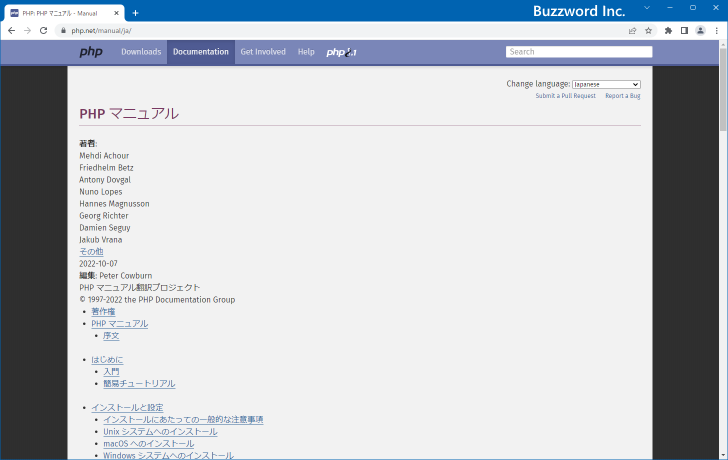Screen dimensions: 728x460
Task: Open the 著作権 link
Action: 103,311
